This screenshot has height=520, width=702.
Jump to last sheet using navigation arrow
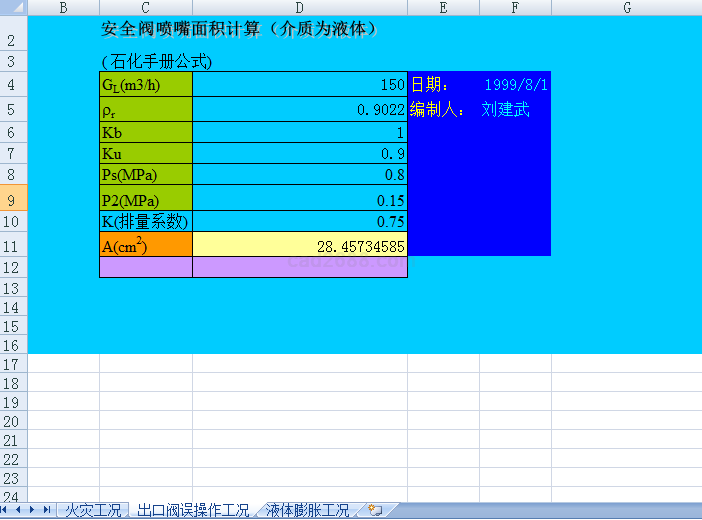46,510
